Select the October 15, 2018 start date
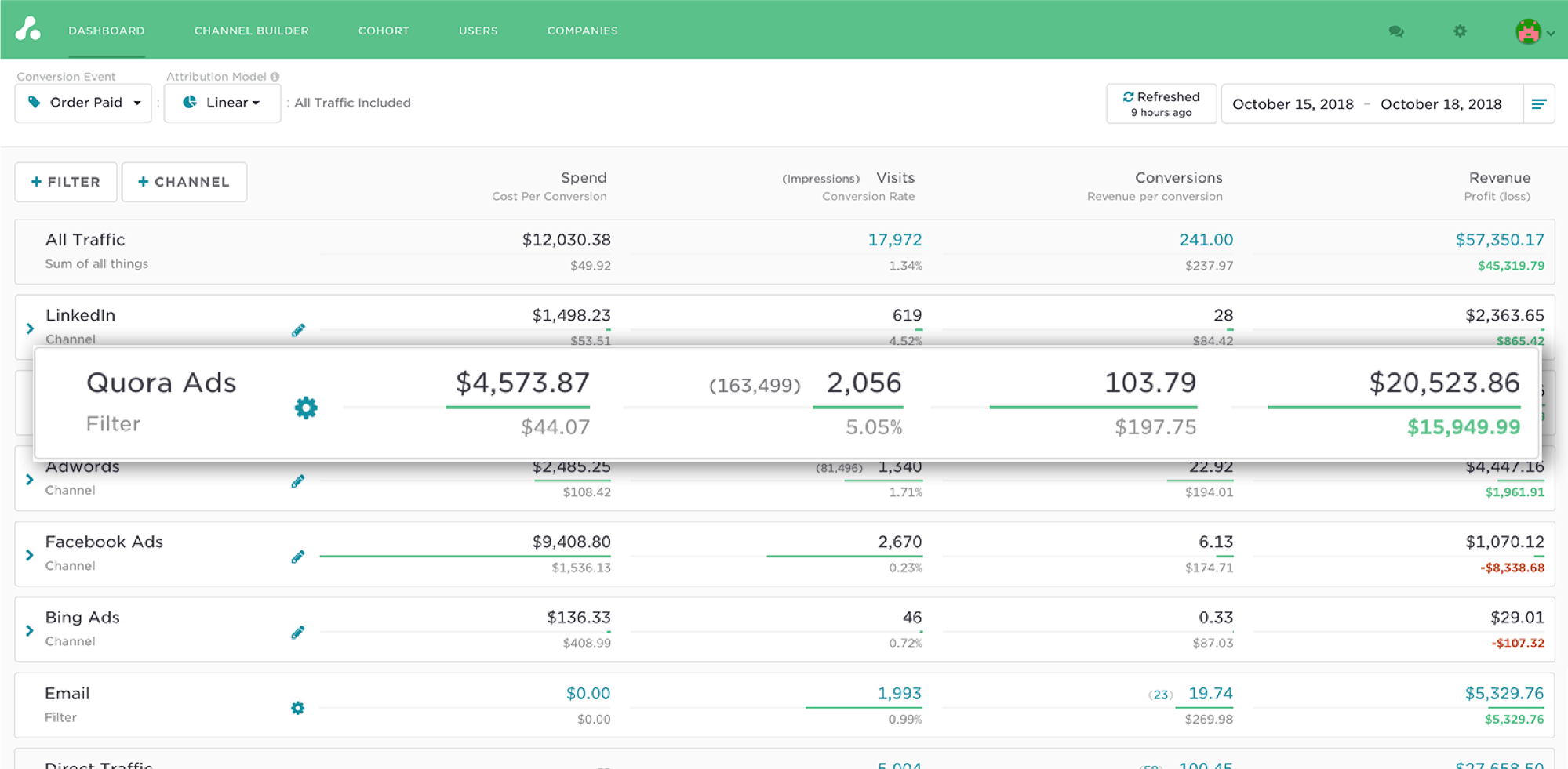The image size is (1568, 769). (1293, 104)
